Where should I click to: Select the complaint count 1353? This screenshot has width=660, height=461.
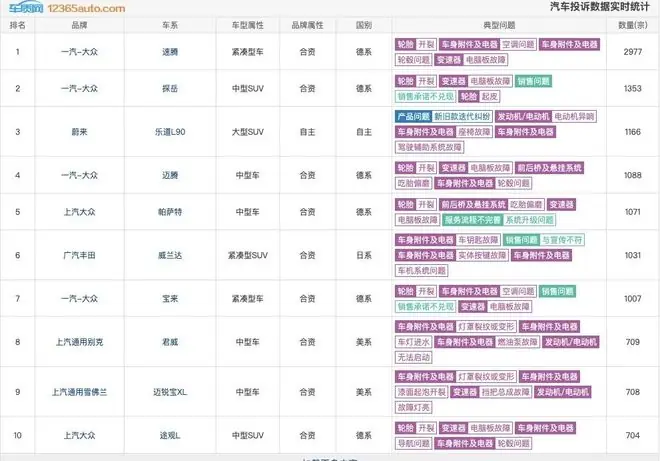point(633,88)
